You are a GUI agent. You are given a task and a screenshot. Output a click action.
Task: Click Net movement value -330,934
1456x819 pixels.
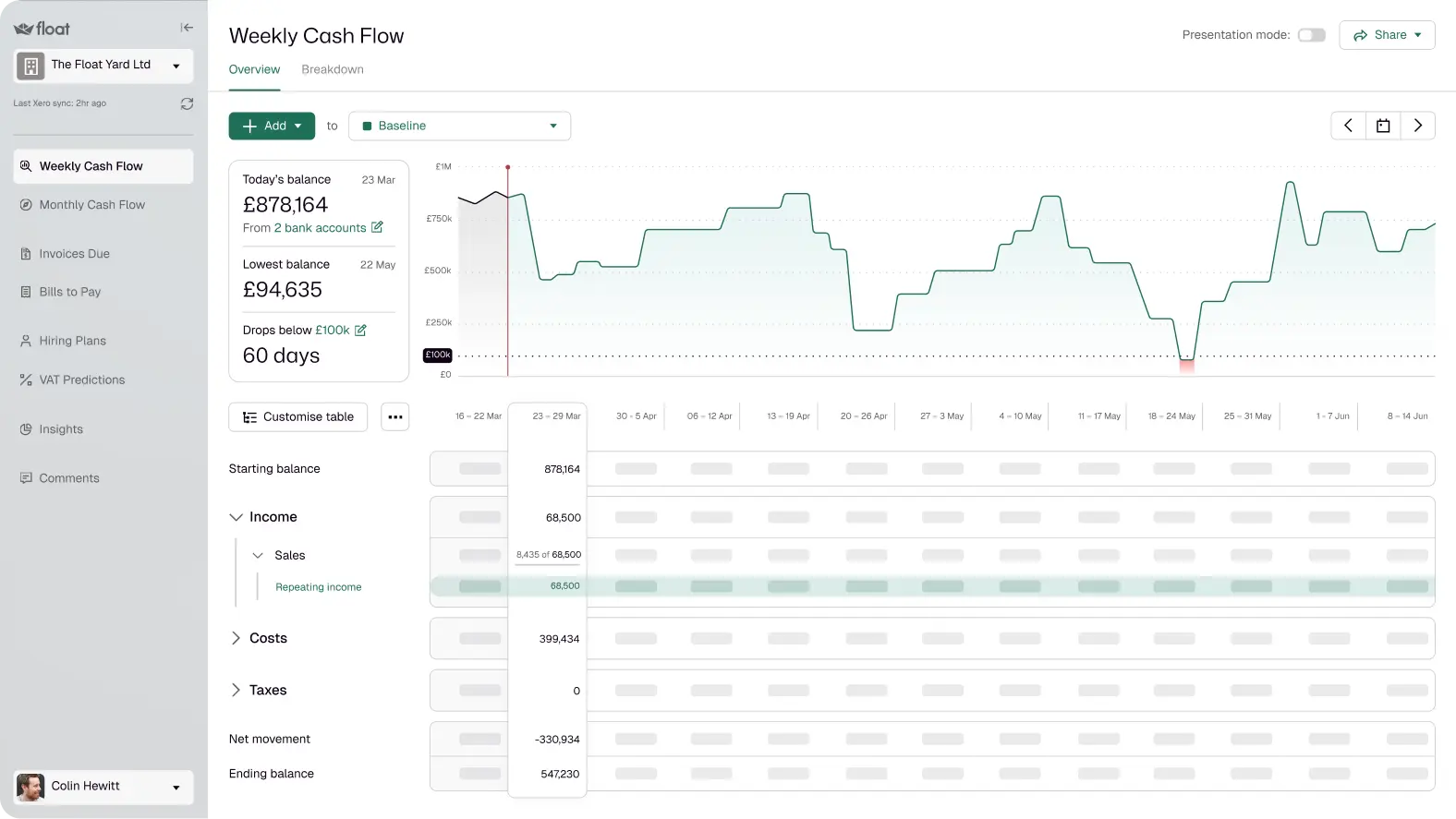point(557,740)
